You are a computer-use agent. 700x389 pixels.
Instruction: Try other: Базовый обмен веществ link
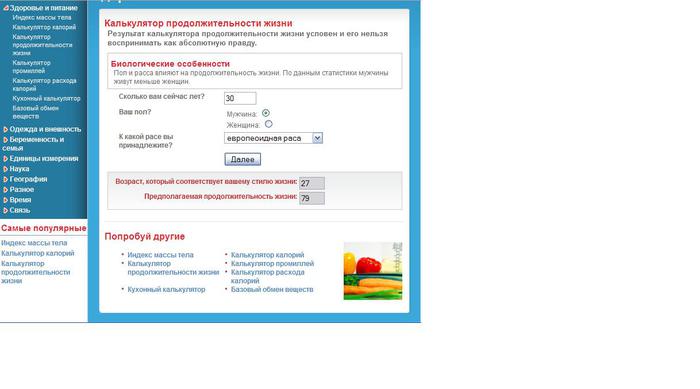pos(272,289)
